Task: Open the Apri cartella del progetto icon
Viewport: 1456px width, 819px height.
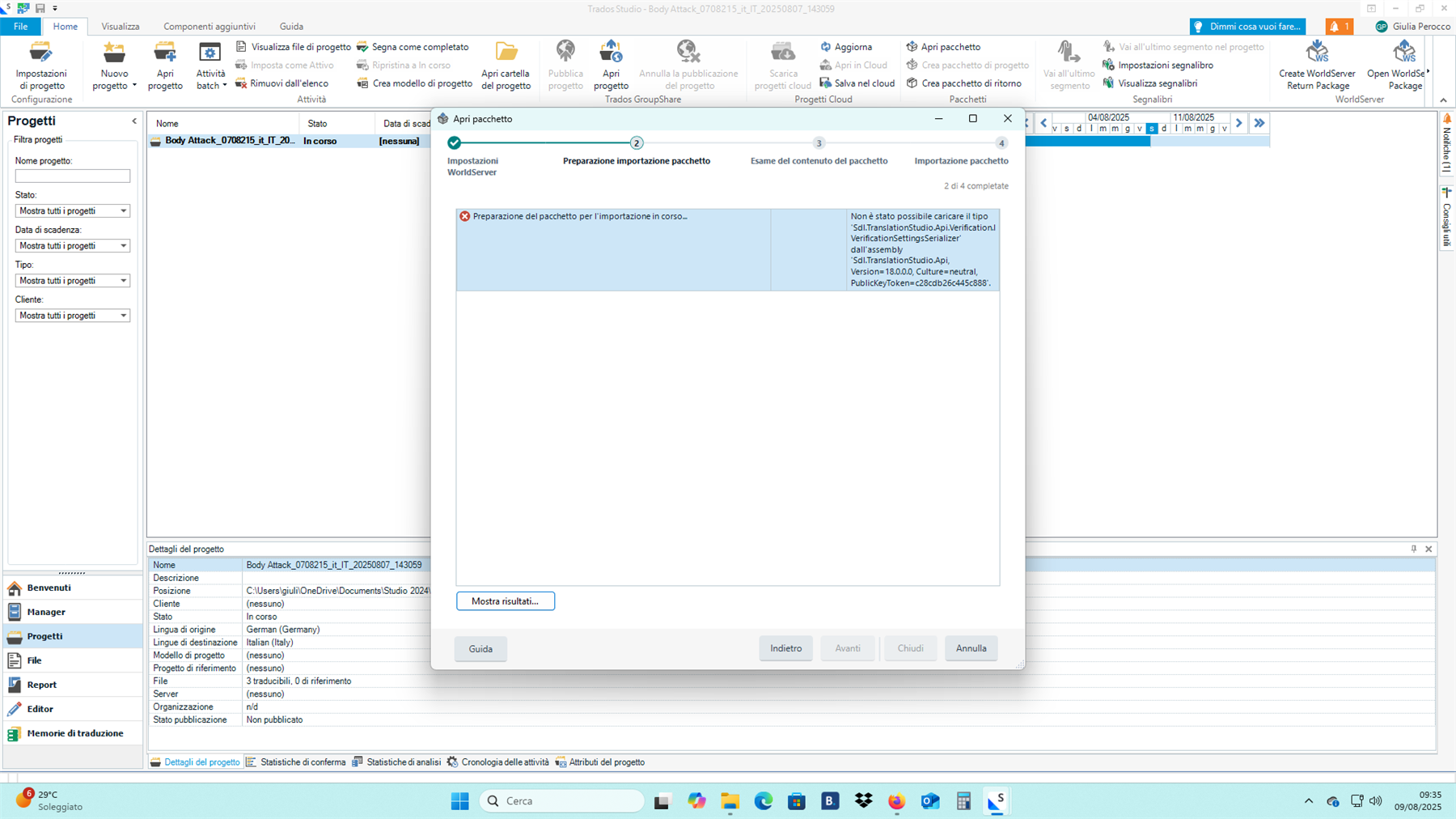Action: coord(506,53)
